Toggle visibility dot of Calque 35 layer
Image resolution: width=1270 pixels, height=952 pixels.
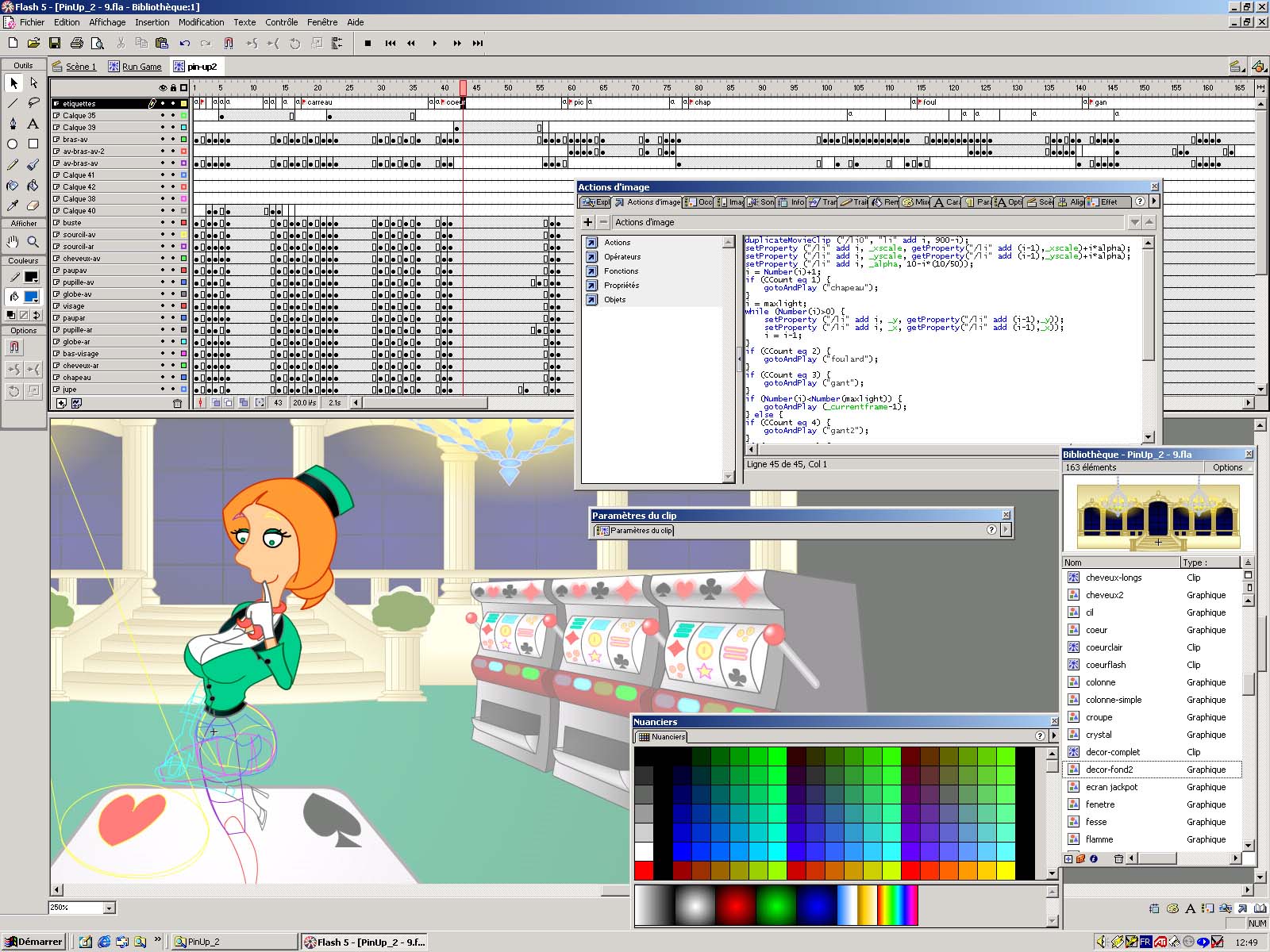click(163, 116)
